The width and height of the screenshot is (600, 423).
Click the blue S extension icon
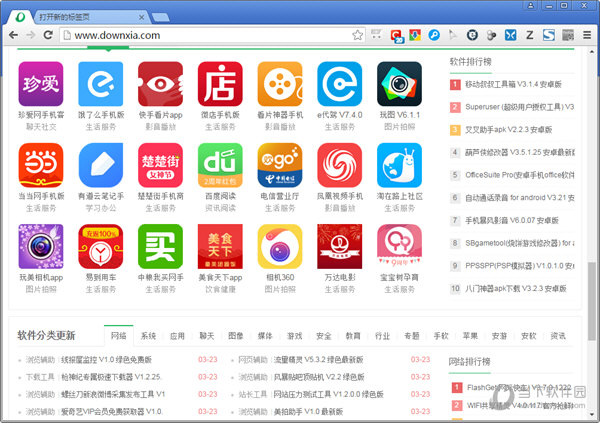[549, 35]
